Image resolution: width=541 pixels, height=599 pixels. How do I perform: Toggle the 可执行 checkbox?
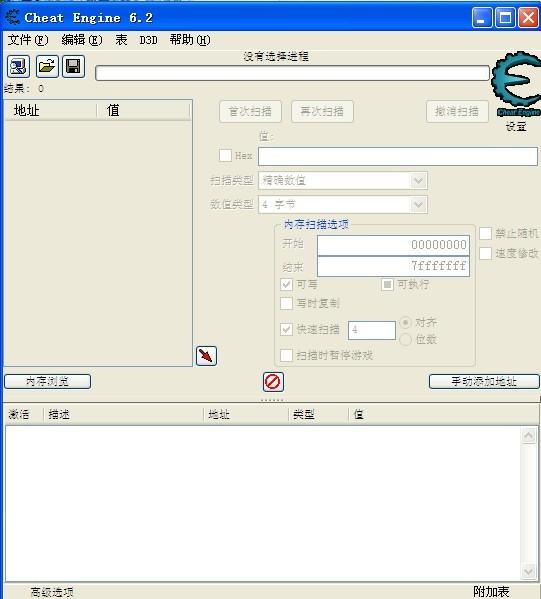click(x=387, y=284)
